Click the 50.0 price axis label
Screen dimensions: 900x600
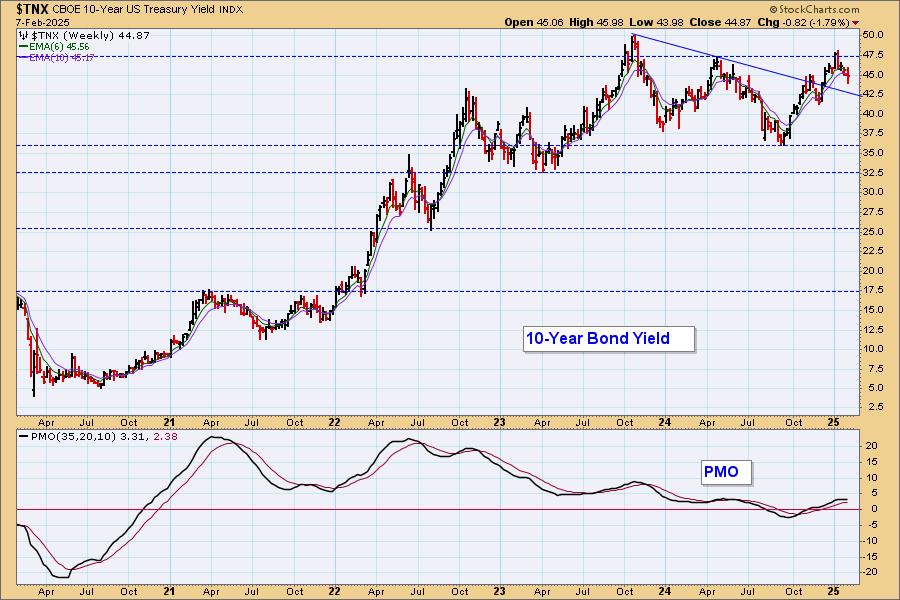872,35
